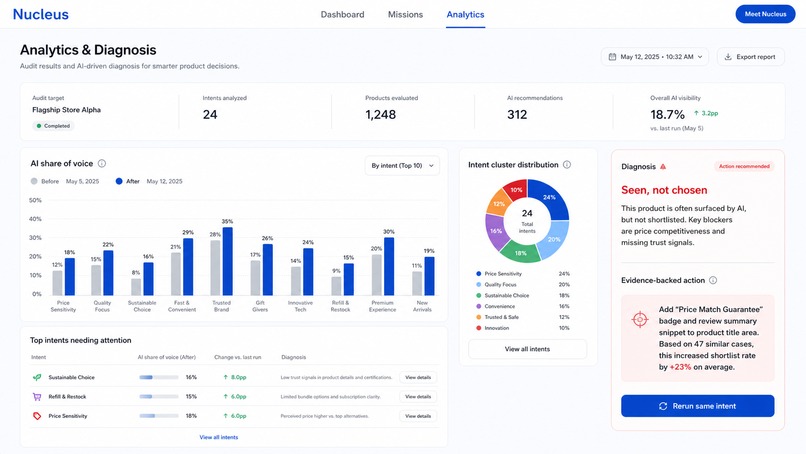Click the Meet Nucleus button
This screenshot has height=454, width=806.
point(765,14)
